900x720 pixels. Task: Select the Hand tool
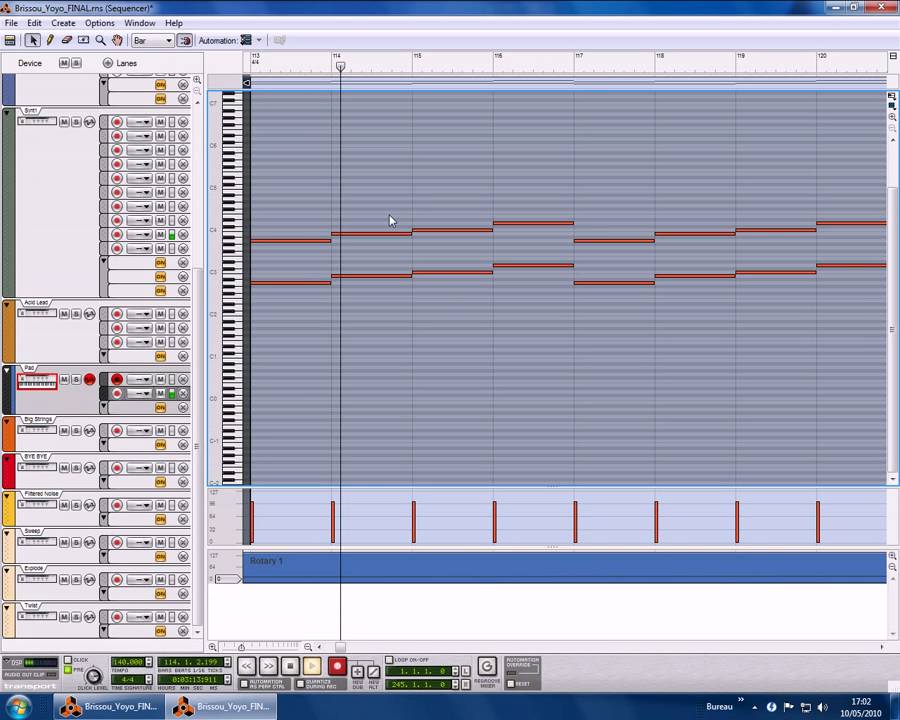117,40
